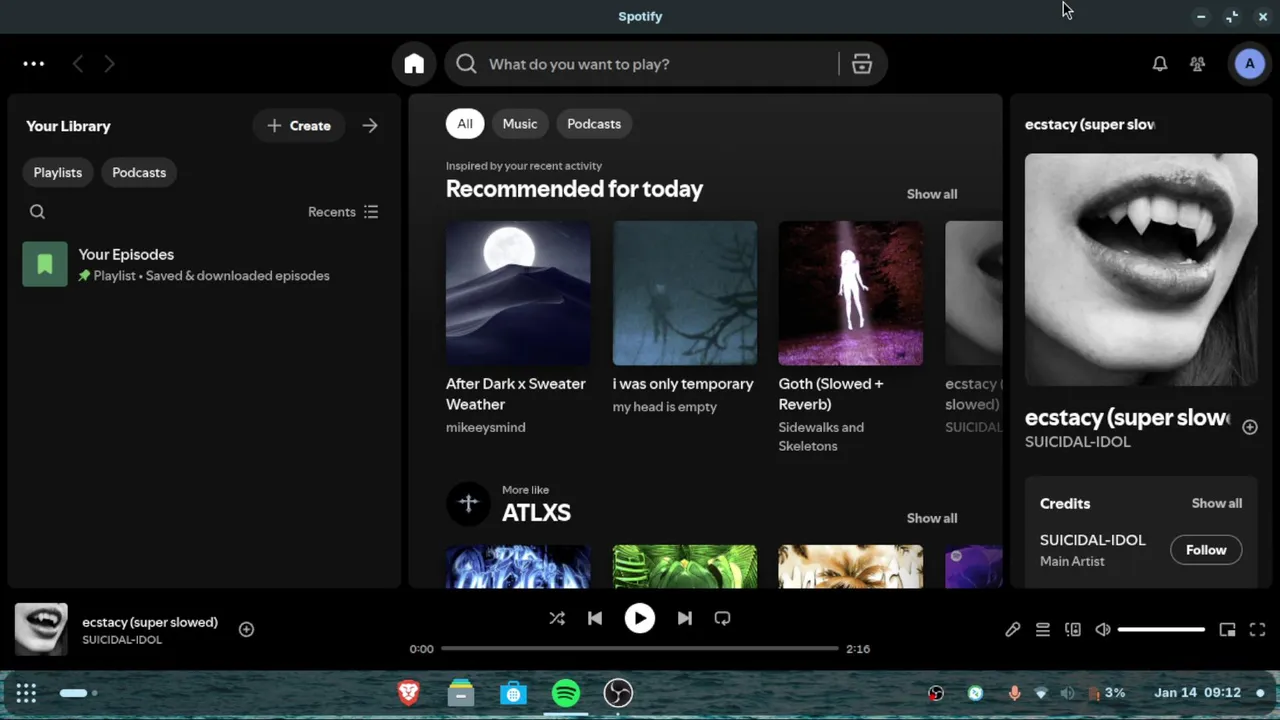Click Spotify icon in taskbar

click(566, 693)
